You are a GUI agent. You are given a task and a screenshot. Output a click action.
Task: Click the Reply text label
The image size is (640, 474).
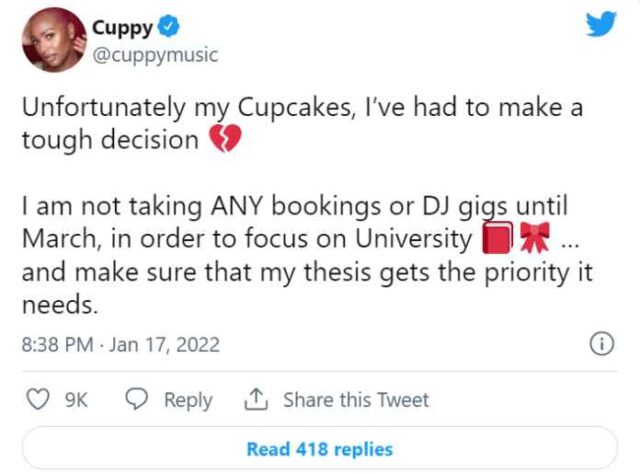point(188,400)
